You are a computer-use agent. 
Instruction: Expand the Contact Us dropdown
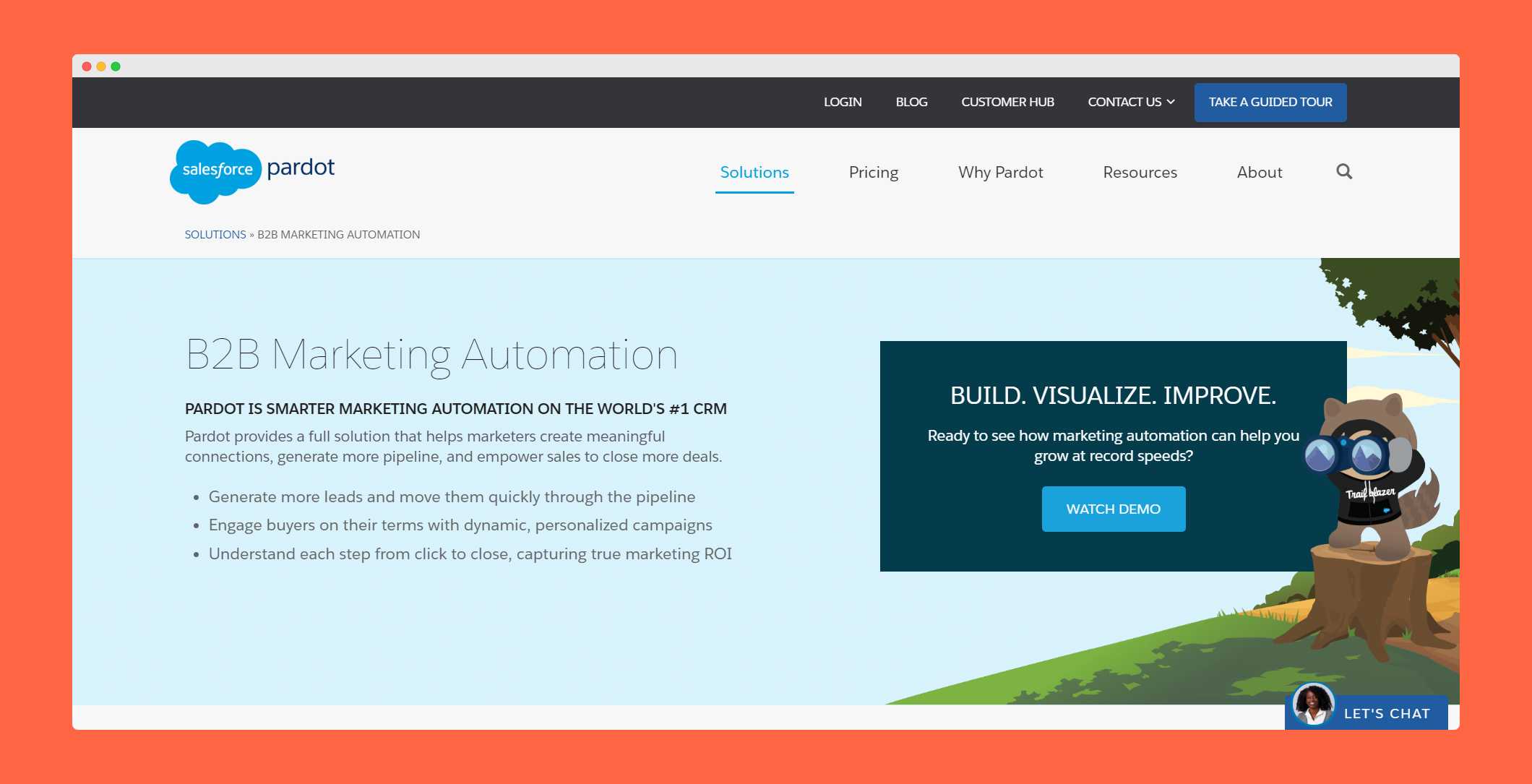click(1131, 102)
